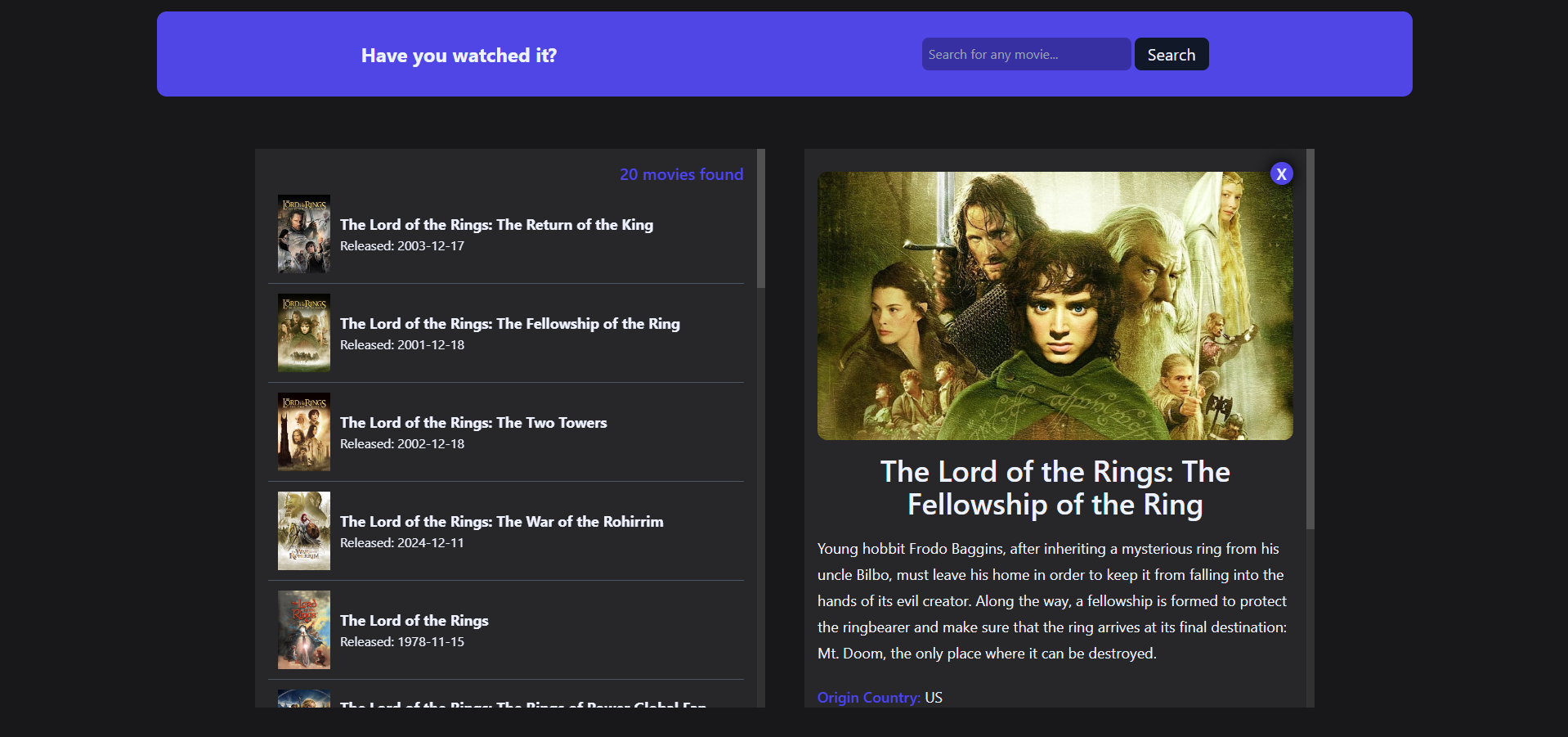Screen dimensions: 1568x737
Task: Click 'Released: 2002-12-18' text
Action: click(402, 443)
